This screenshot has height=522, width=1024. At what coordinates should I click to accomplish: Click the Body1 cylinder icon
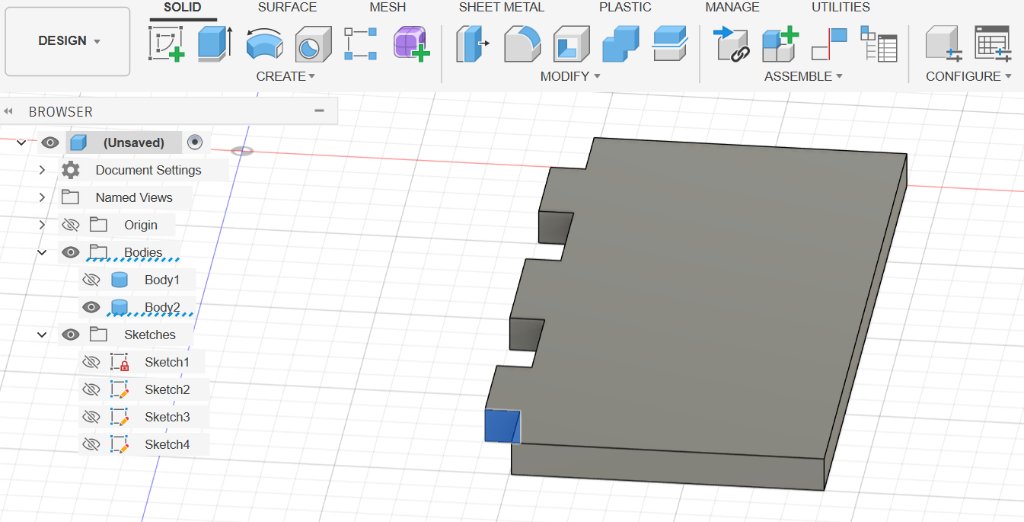(119, 280)
